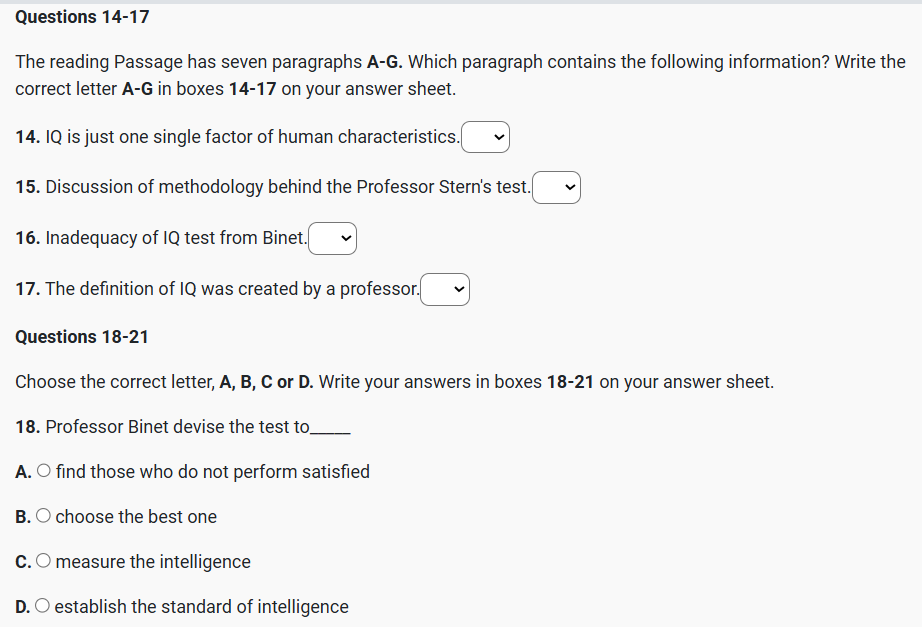This screenshot has height=627, width=922.
Task: Pick the radio circle for option D
Action: pyautogui.click(x=43, y=607)
